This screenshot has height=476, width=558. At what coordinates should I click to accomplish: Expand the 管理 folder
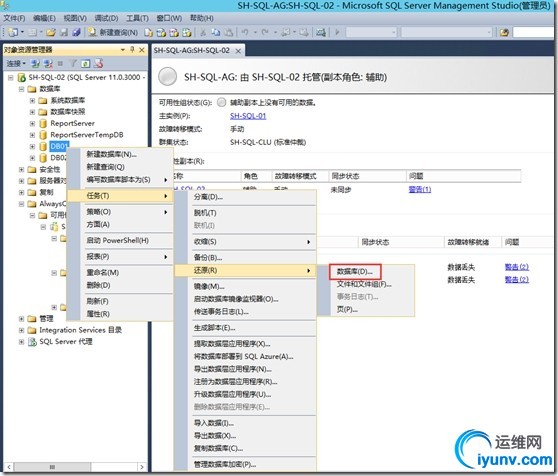click(21, 318)
